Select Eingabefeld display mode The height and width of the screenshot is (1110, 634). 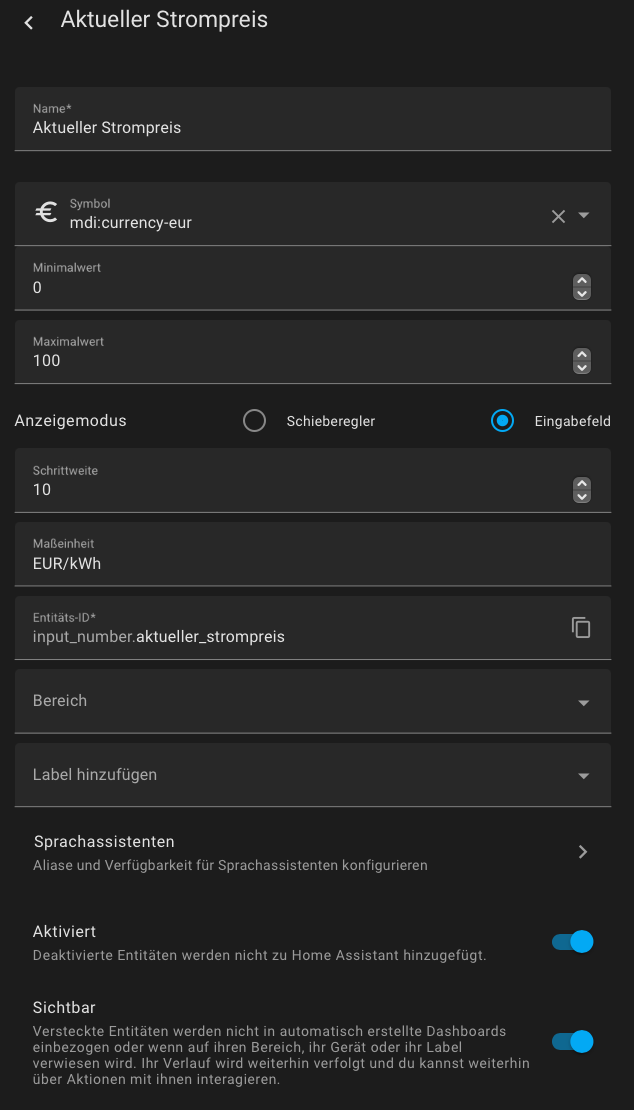click(x=502, y=420)
